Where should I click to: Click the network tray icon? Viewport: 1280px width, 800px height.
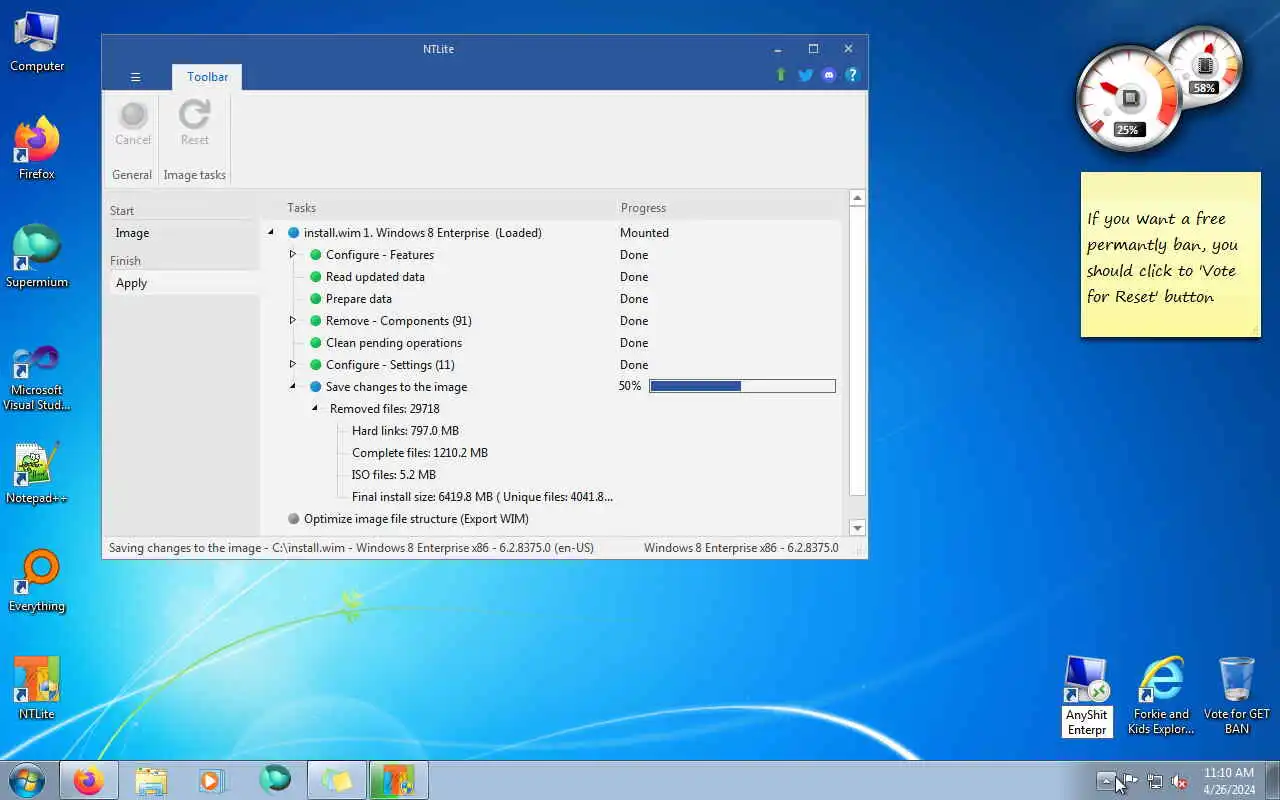(x=1155, y=781)
